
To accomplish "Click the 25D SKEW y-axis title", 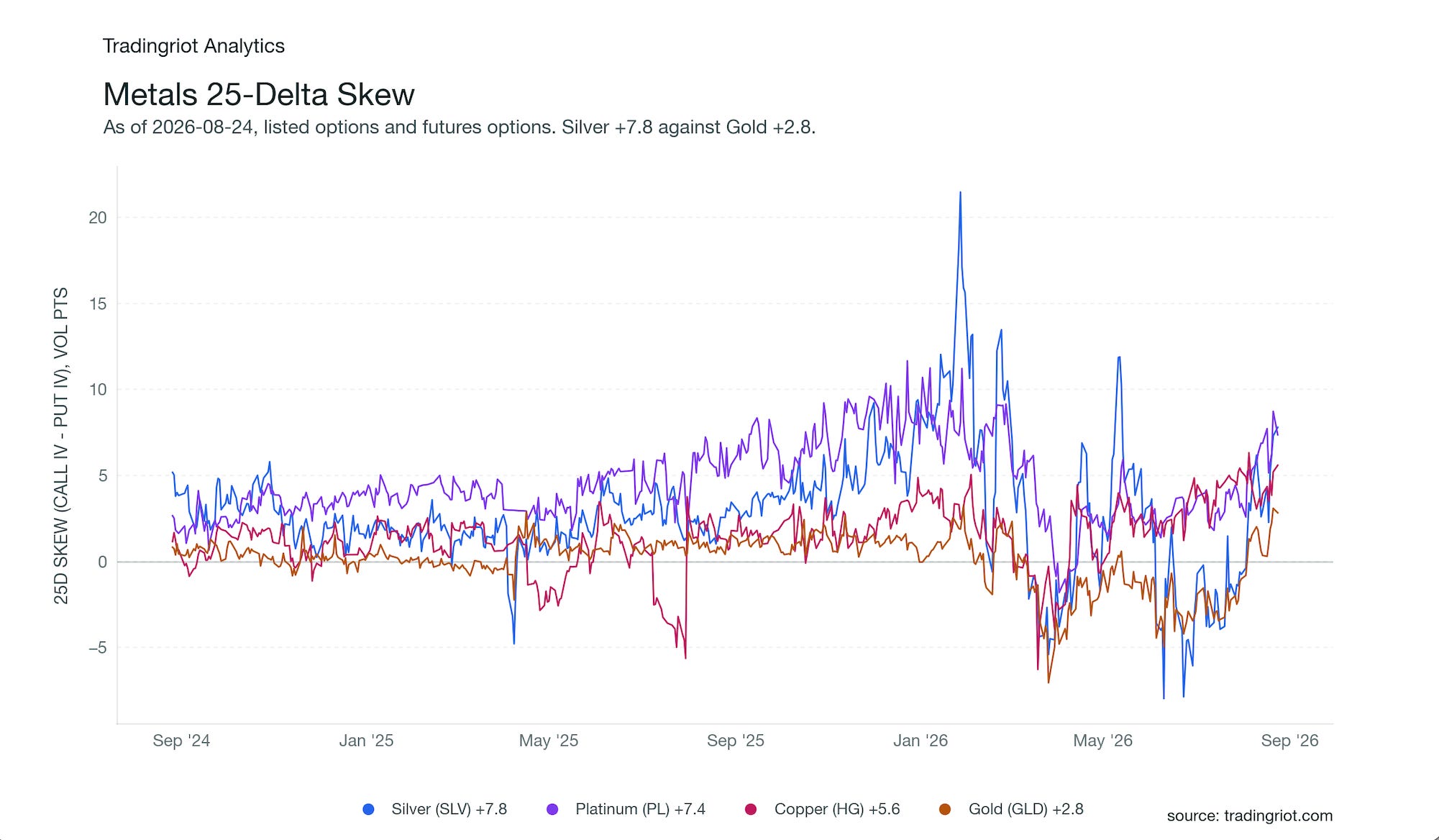I will click(61, 446).
